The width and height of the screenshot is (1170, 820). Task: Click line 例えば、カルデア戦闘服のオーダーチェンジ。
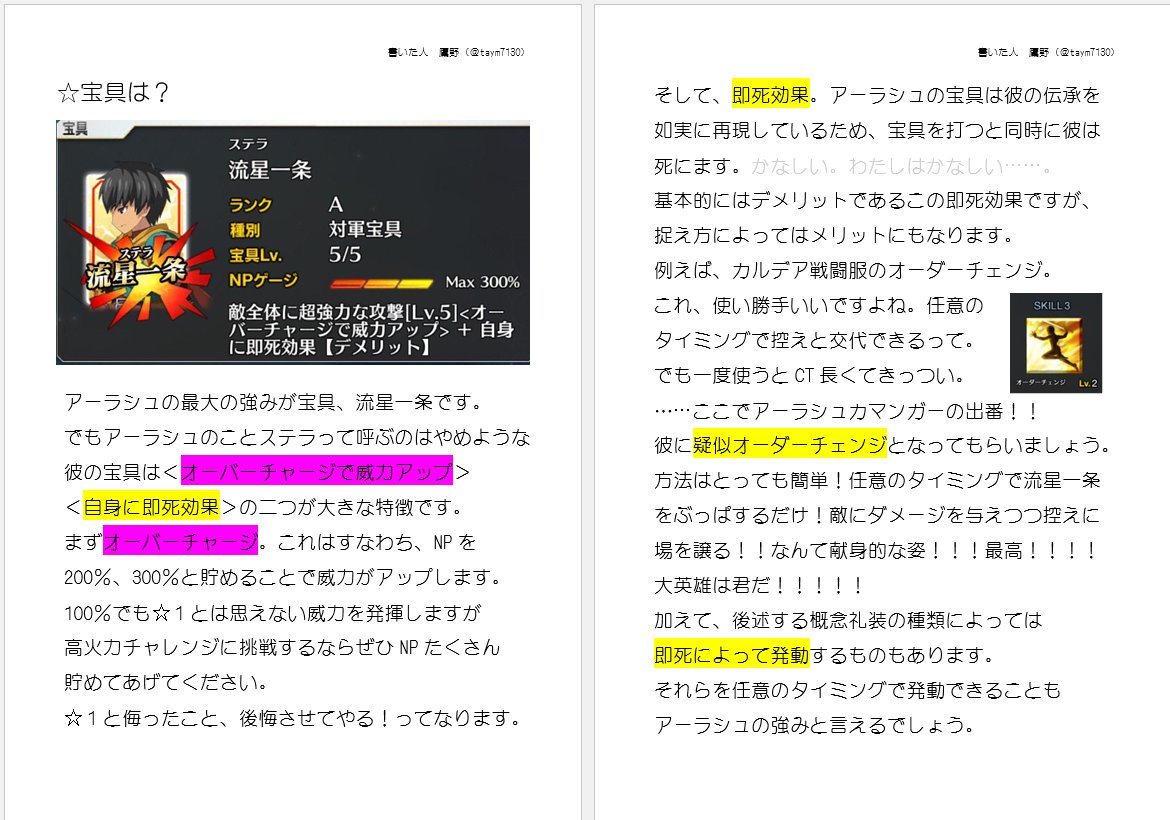click(x=855, y=269)
